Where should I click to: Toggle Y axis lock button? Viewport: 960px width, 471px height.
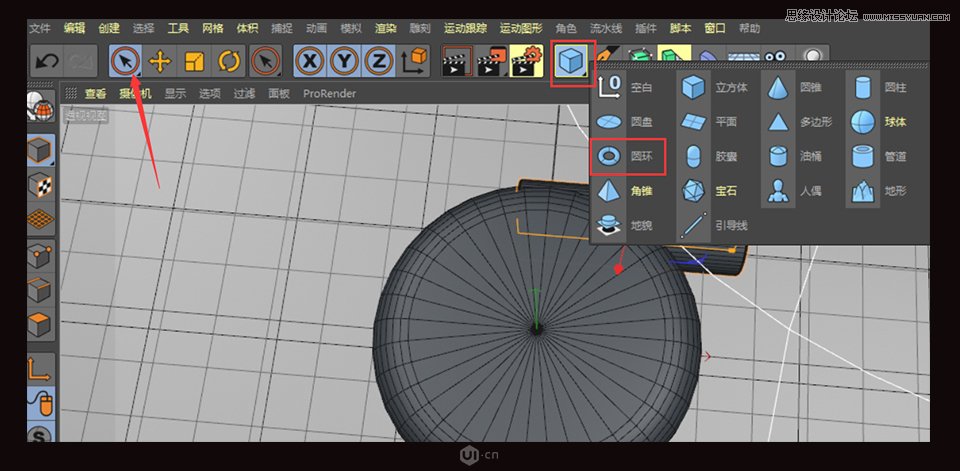pyautogui.click(x=345, y=62)
